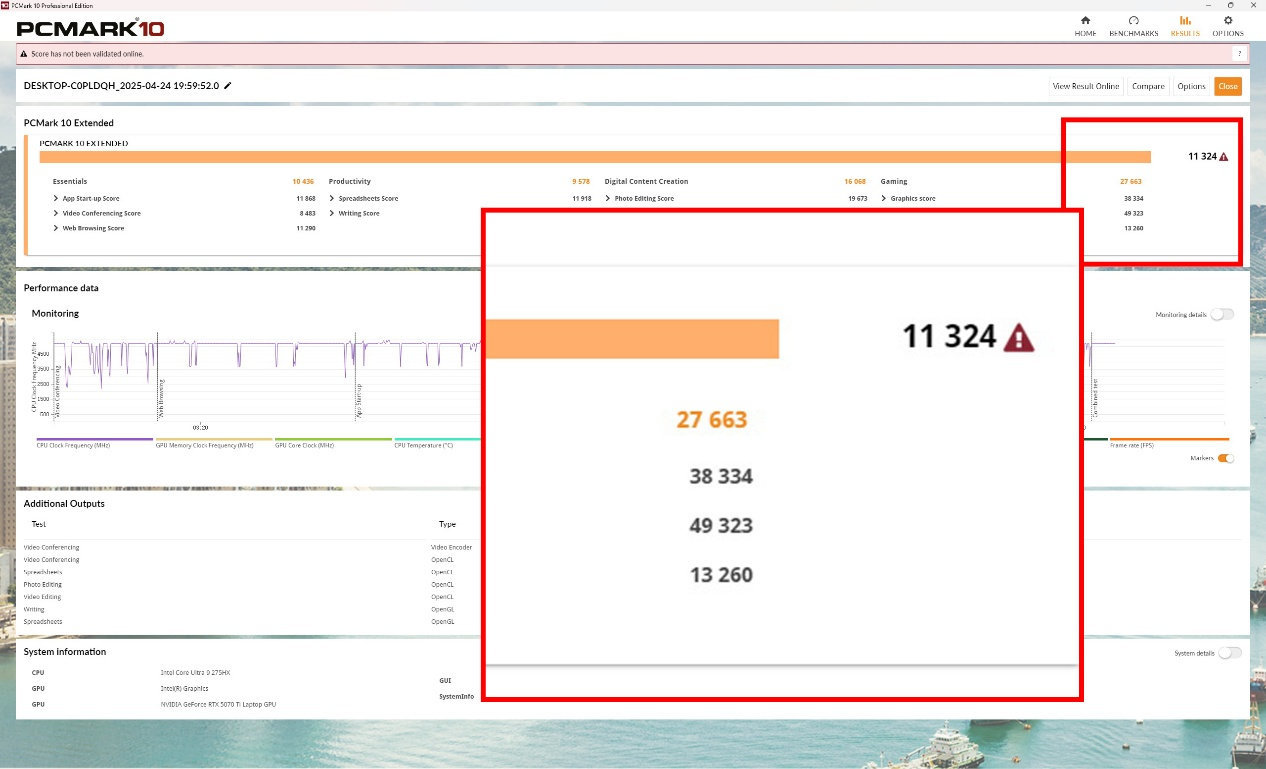
Task: Click the SystemInfo label
Action: (x=456, y=696)
